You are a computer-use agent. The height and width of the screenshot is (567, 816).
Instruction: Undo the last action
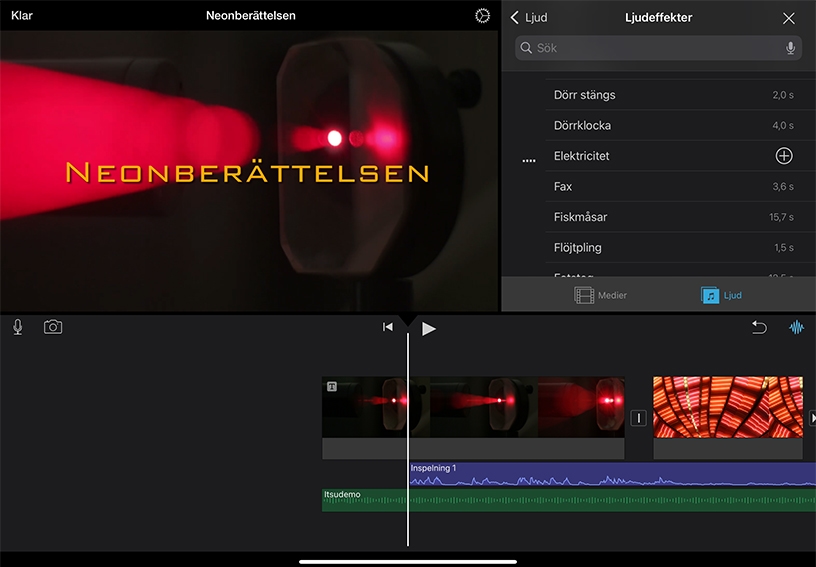tap(759, 327)
